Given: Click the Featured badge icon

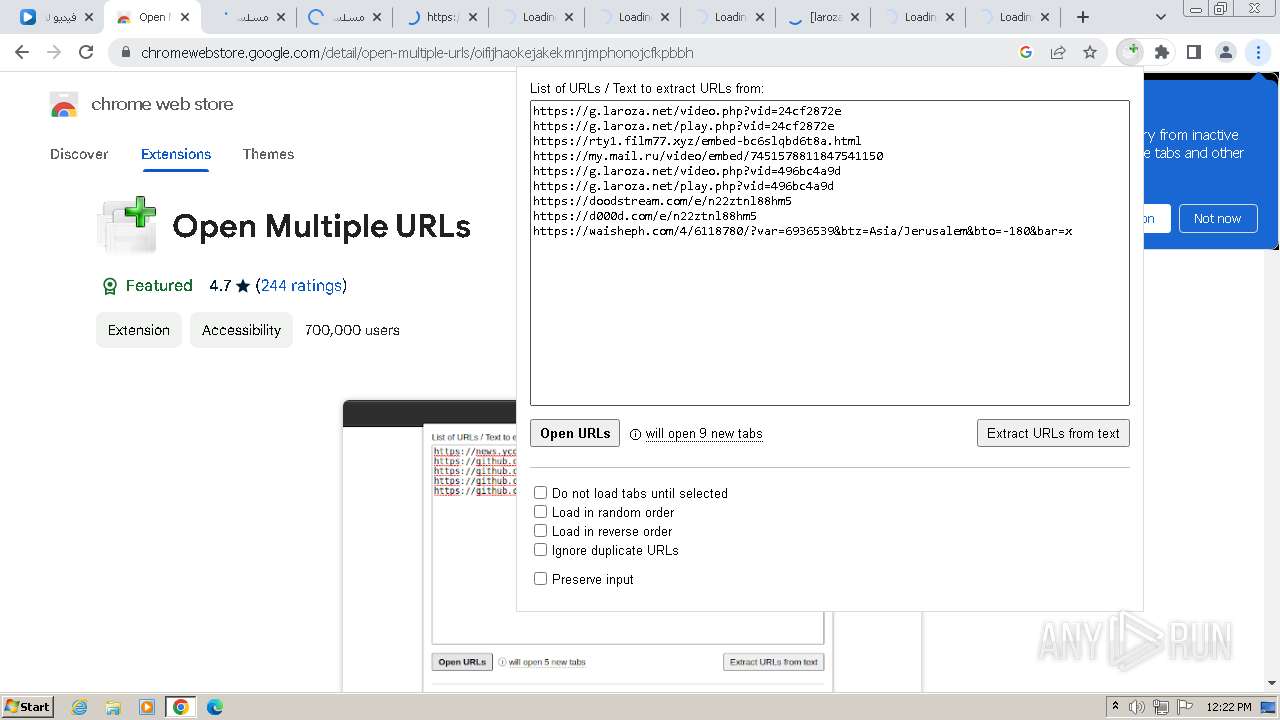Looking at the screenshot, I should 110,286.
